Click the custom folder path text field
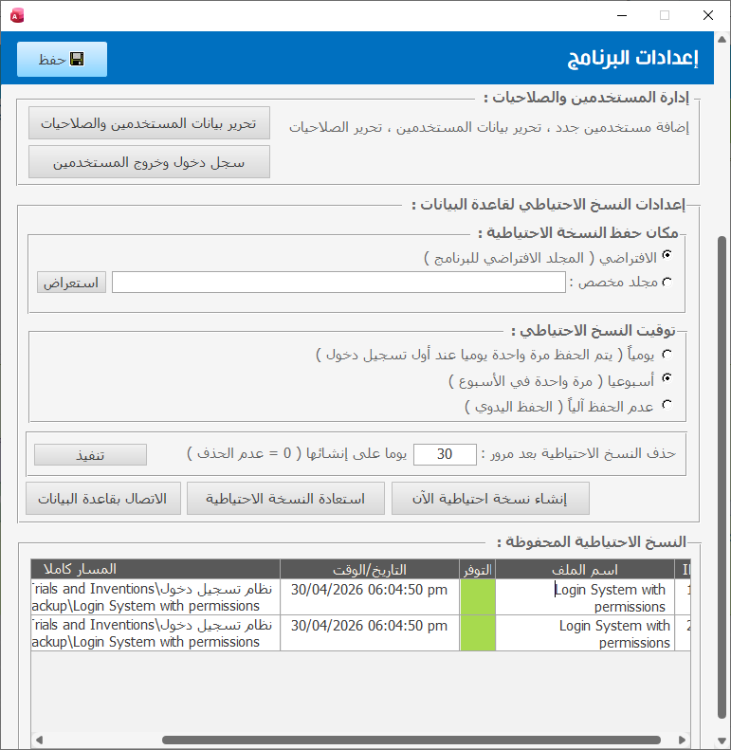 tap(339, 283)
